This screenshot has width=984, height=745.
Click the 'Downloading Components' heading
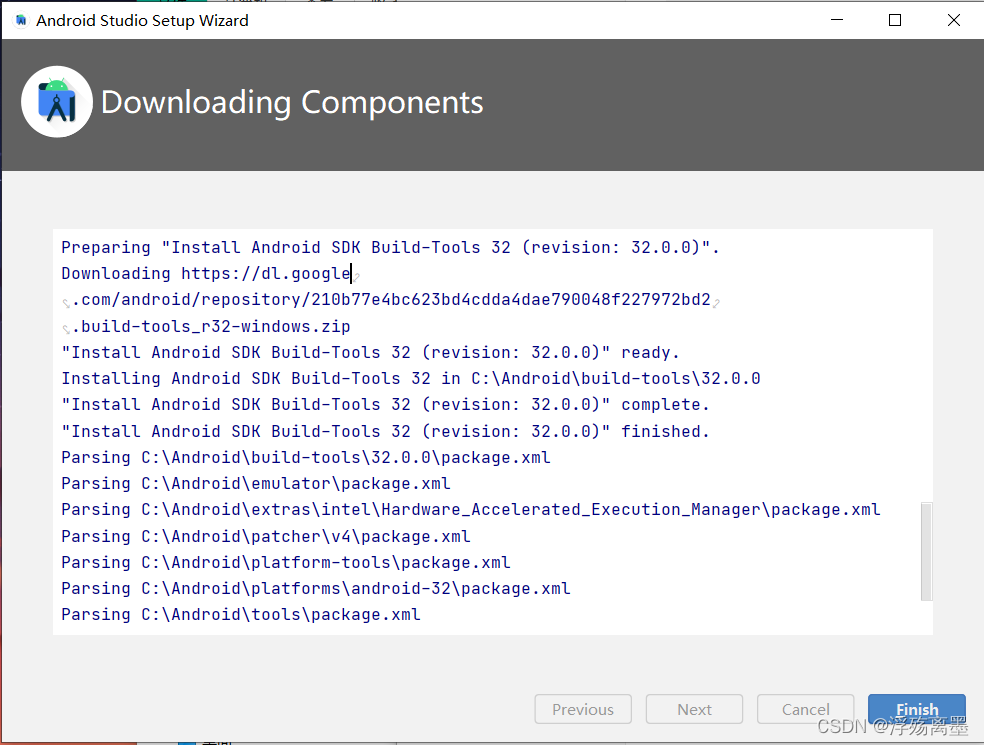(x=292, y=102)
